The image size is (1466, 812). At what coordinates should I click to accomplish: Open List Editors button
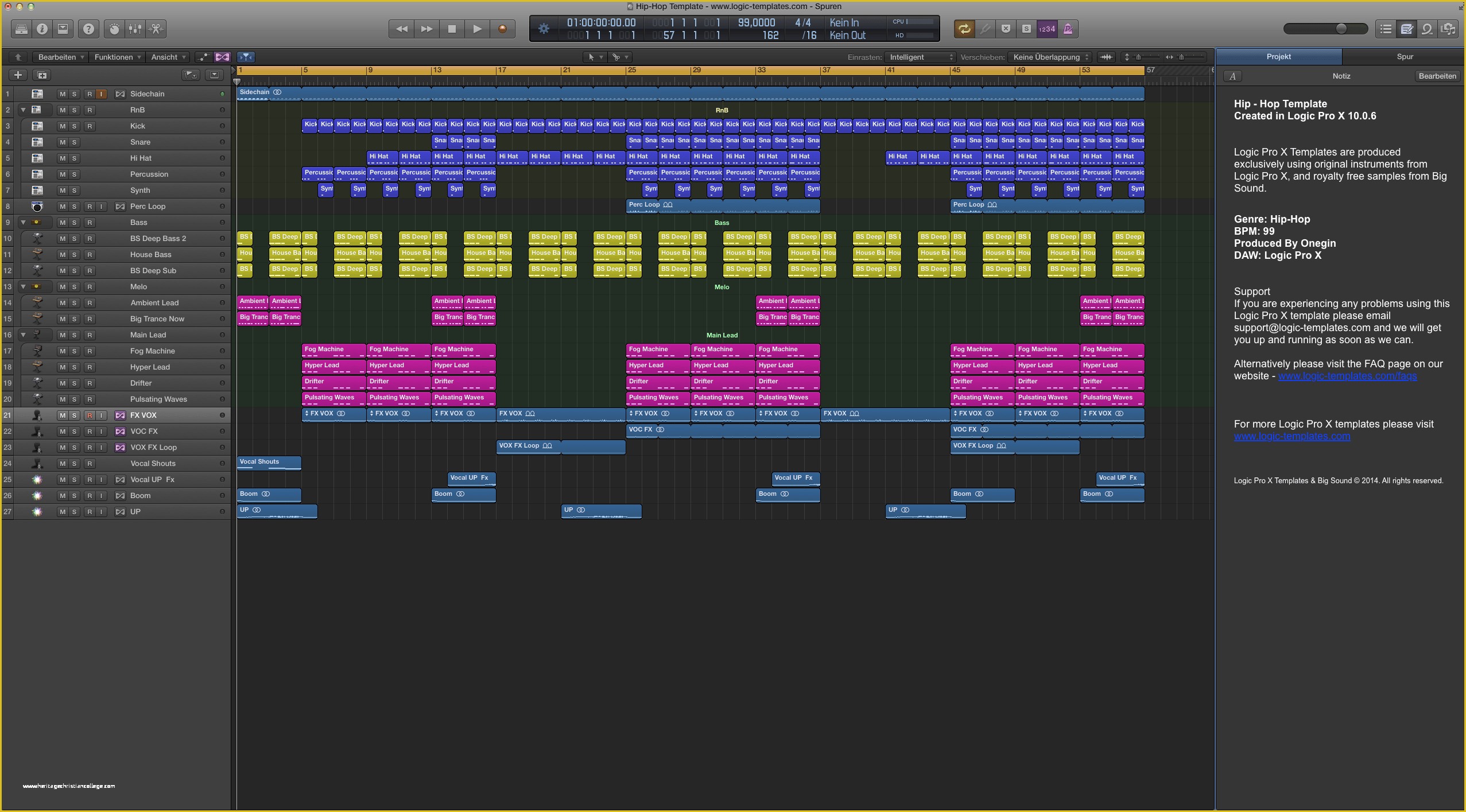pyautogui.click(x=1386, y=29)
